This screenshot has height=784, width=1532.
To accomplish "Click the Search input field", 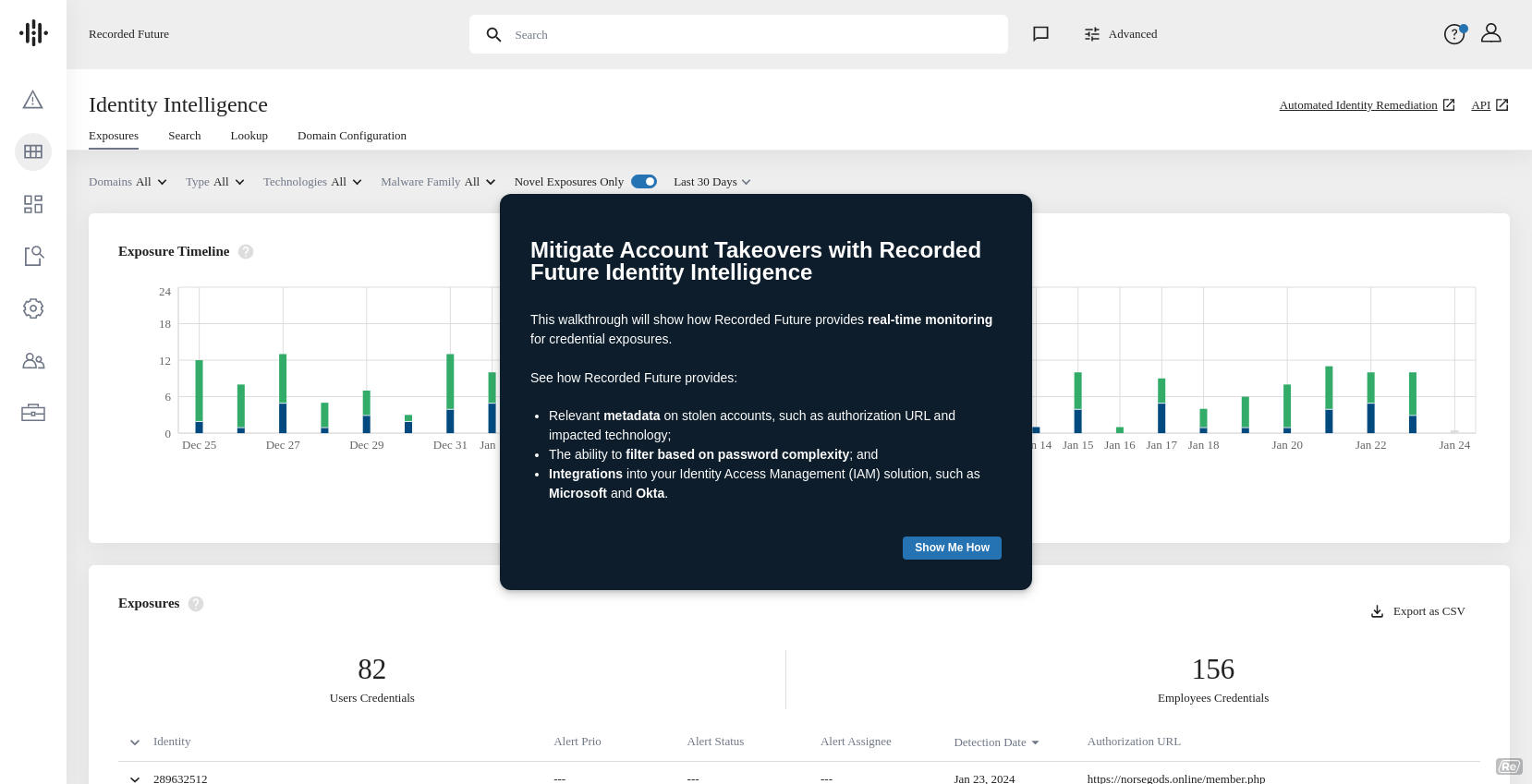I will click(x=739, y=34).
